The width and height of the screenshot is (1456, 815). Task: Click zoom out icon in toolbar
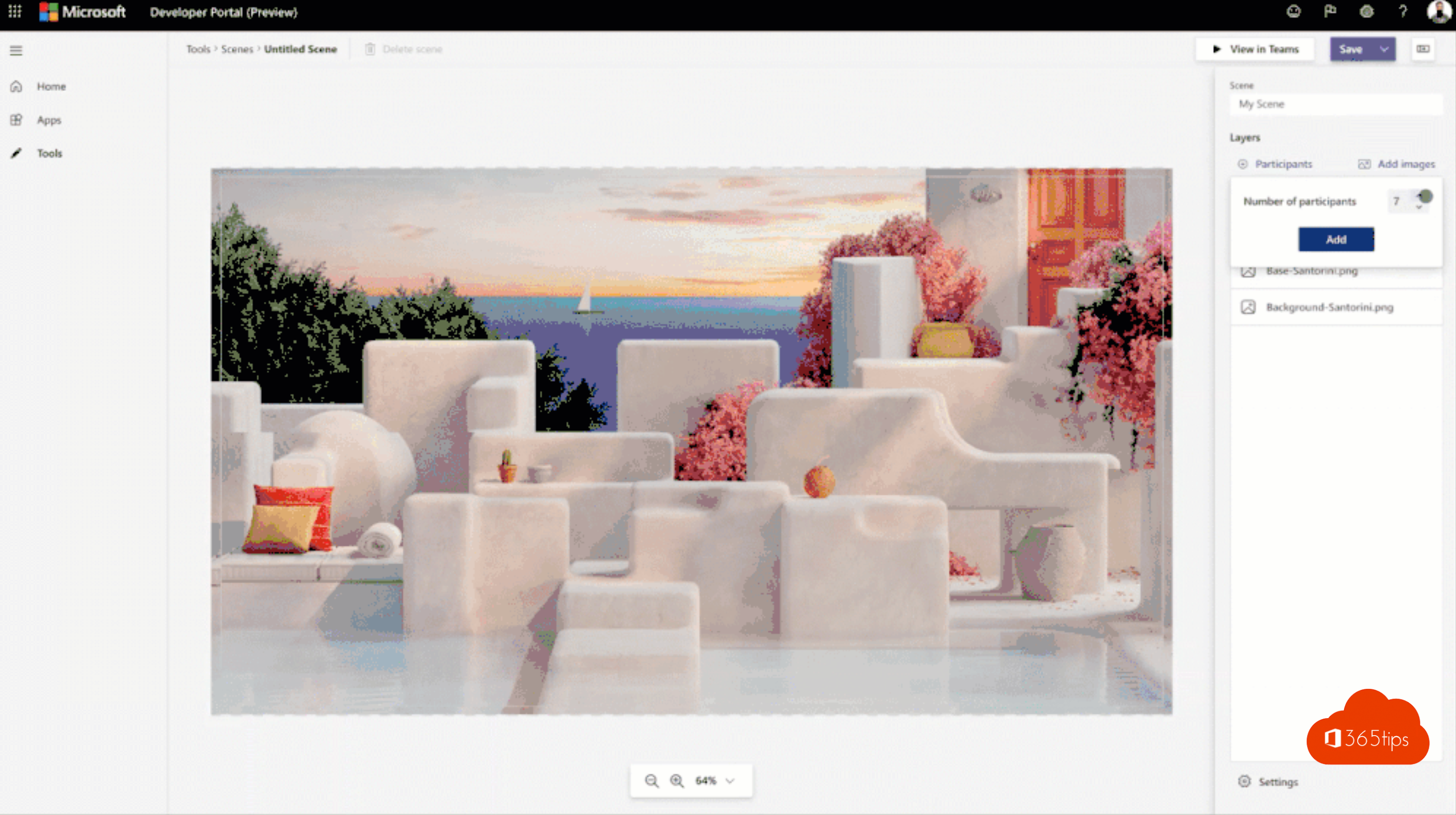pos(651,780)
